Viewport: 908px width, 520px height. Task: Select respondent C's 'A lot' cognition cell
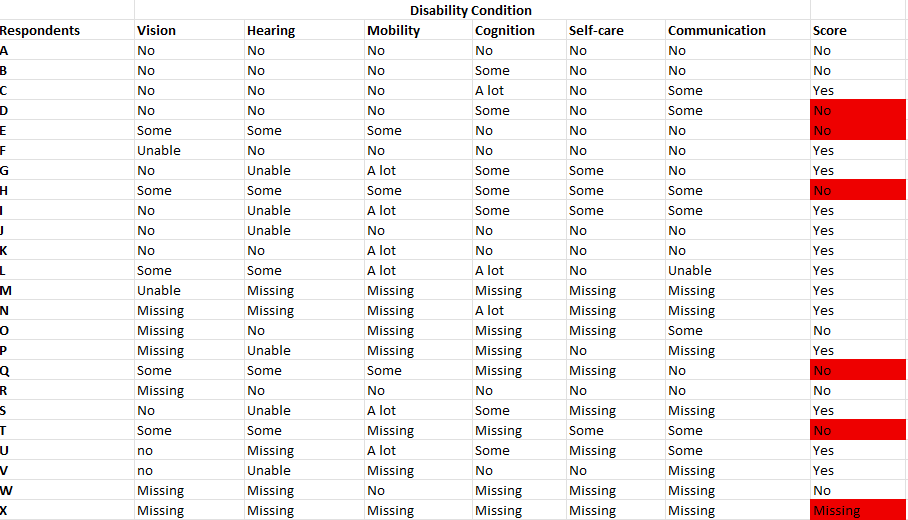point(519,90)
